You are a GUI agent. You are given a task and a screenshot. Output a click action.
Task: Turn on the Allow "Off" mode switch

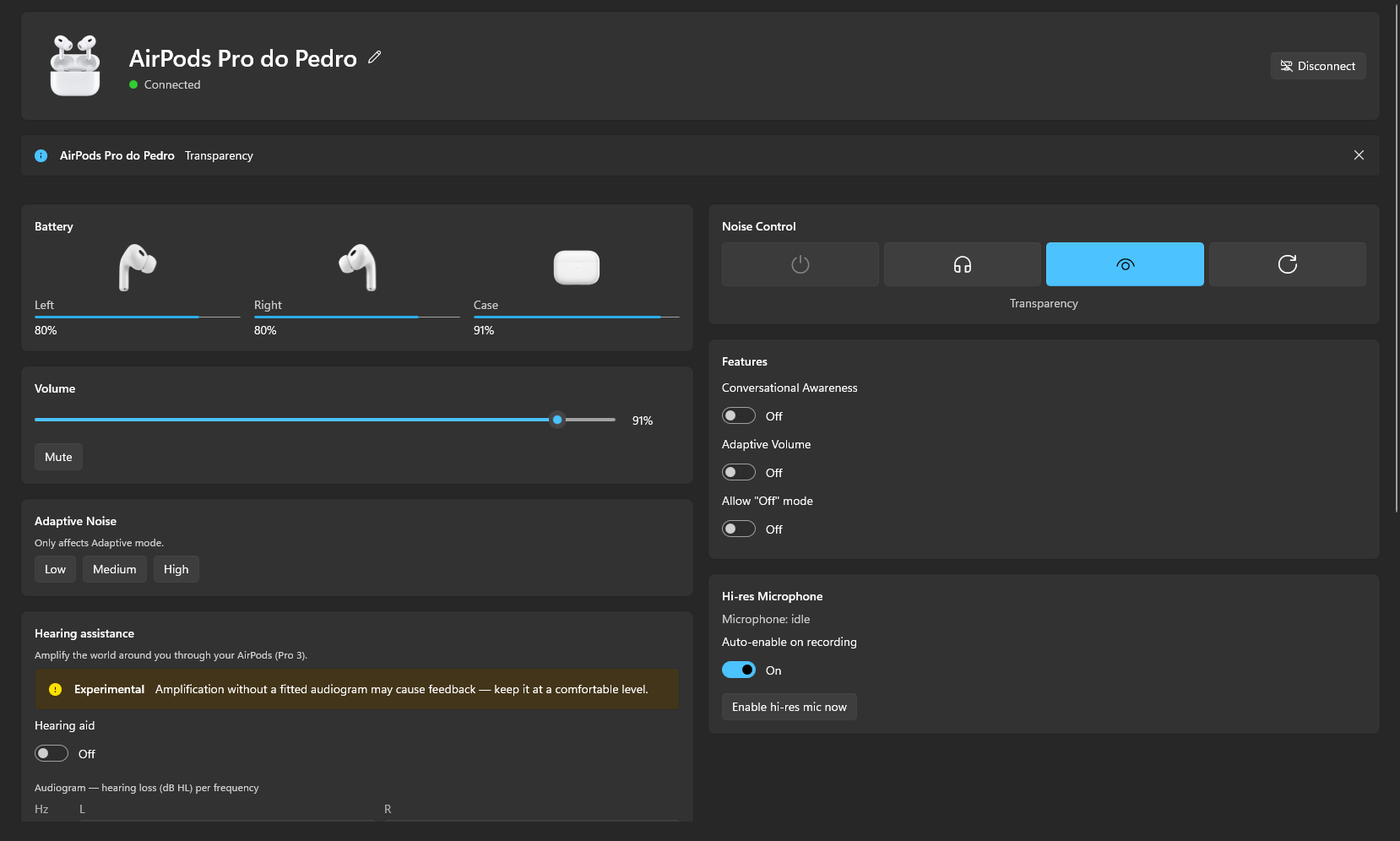[739, 529]
